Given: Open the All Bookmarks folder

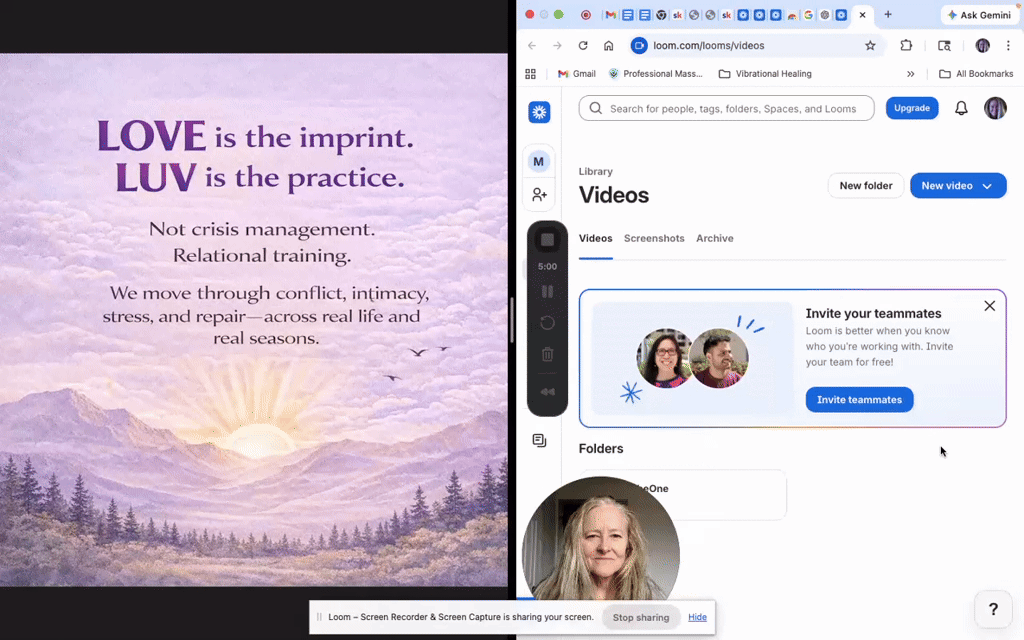Looking at the screenshot, I should (976, 74).
